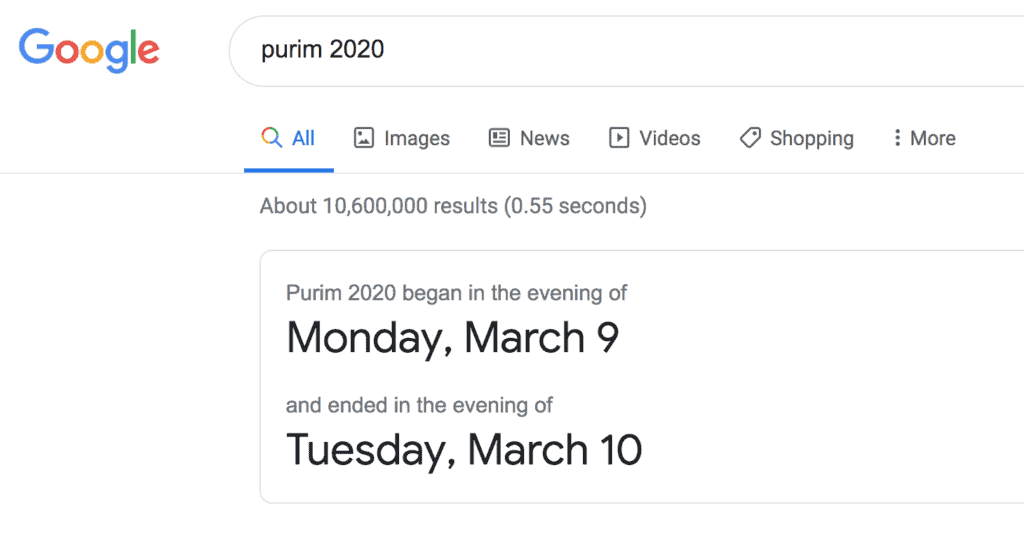Click the Monday, March 9 date
Image resolution: width=1024 pixels, height=543 pixels.
(x=452, y=338)
